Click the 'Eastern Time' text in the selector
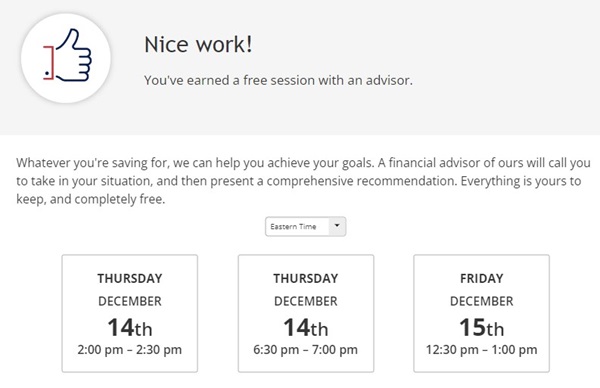 (x=293, y=227)
